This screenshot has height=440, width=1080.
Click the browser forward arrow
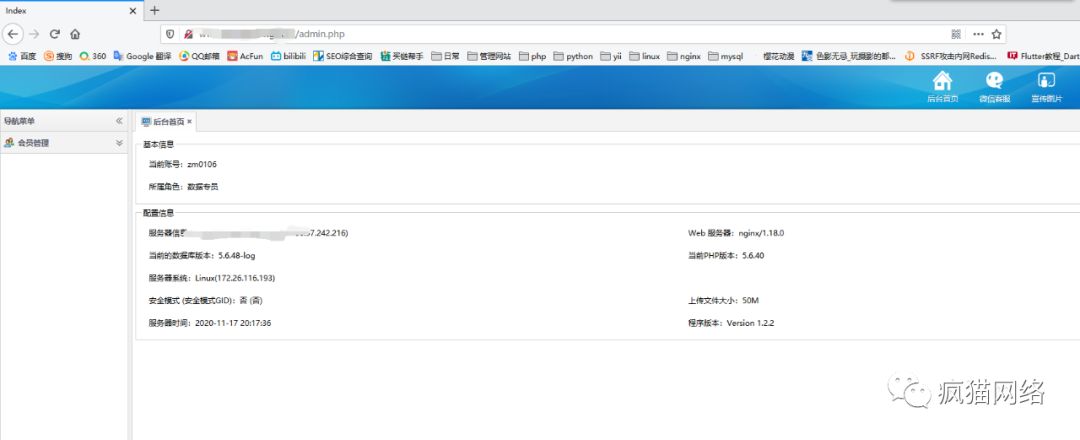pos(34,34)
